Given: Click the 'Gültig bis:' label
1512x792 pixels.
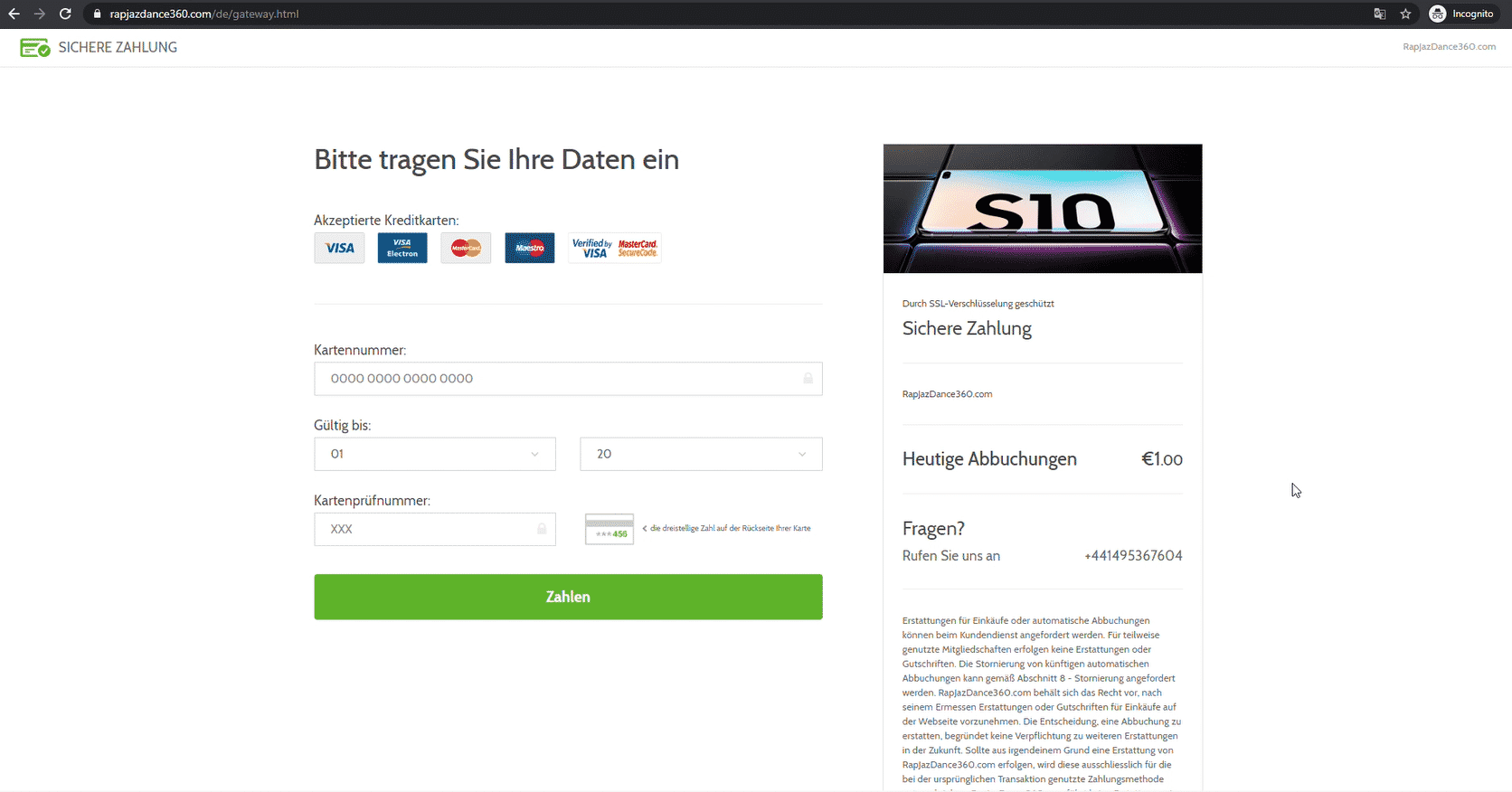Looking at the screenshot, I should (x=343, y=426).
